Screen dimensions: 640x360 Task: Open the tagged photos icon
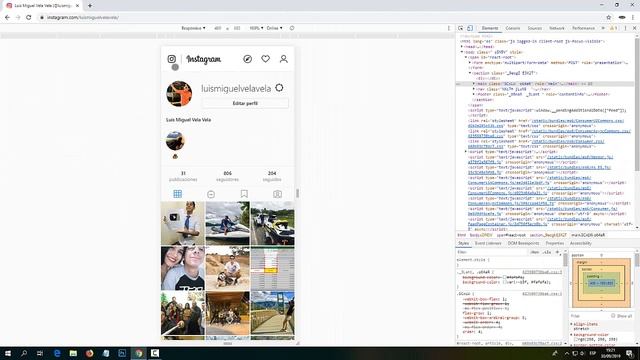pyautogui.click(x=278, y=194)
